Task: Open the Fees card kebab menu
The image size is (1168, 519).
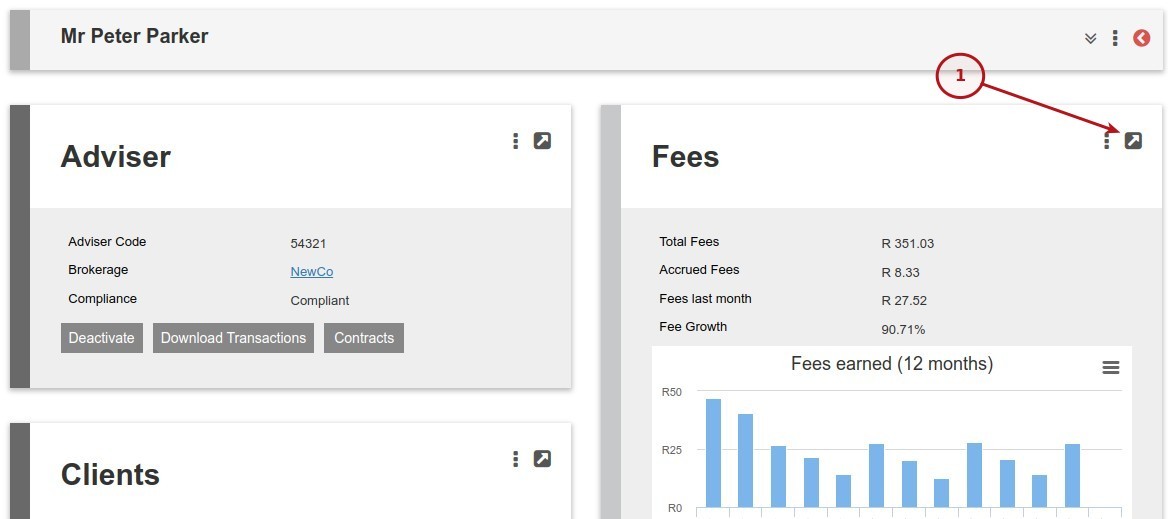Action: coord(1107,141)
